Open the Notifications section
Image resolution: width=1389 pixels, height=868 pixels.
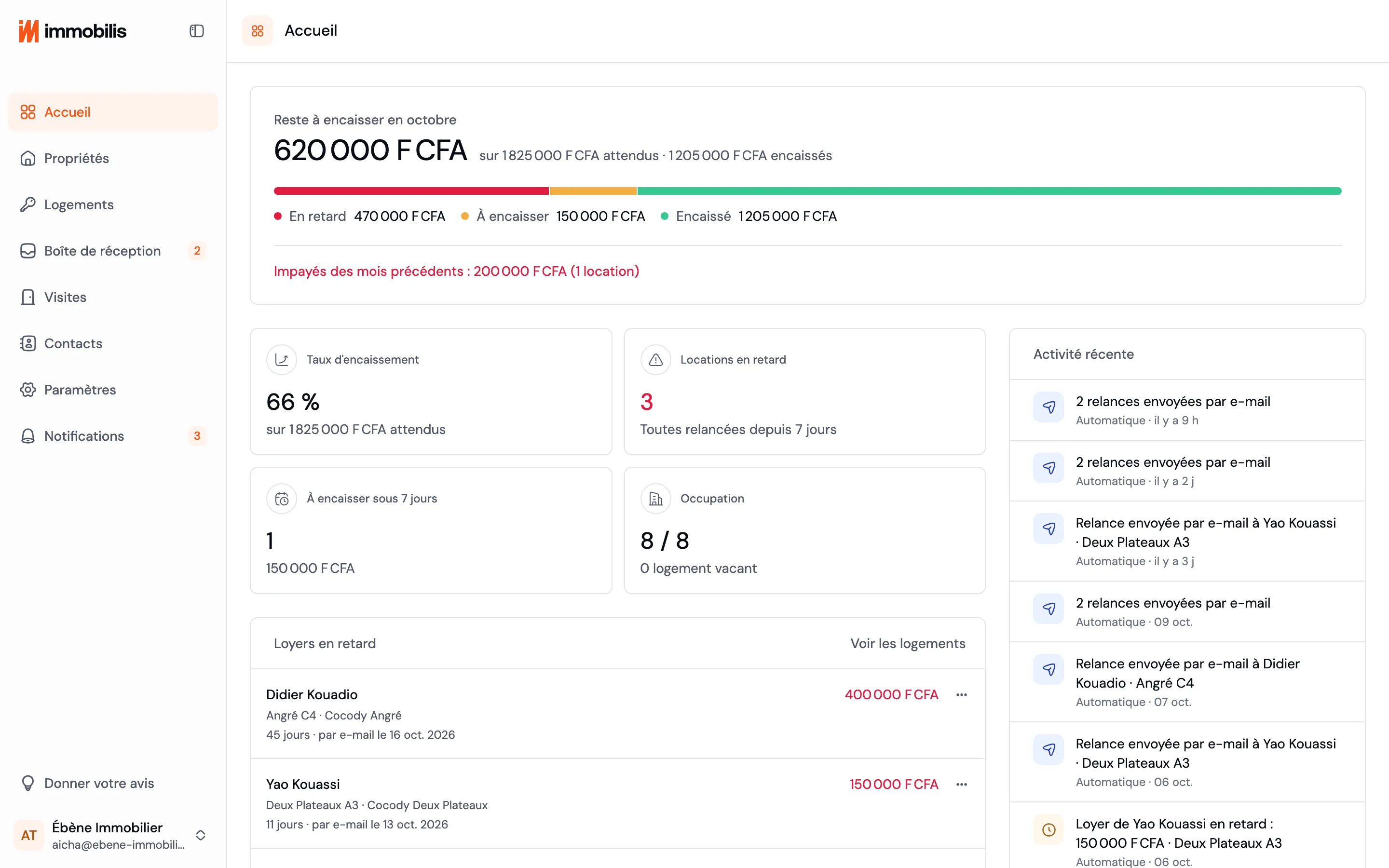coord(112,436)
